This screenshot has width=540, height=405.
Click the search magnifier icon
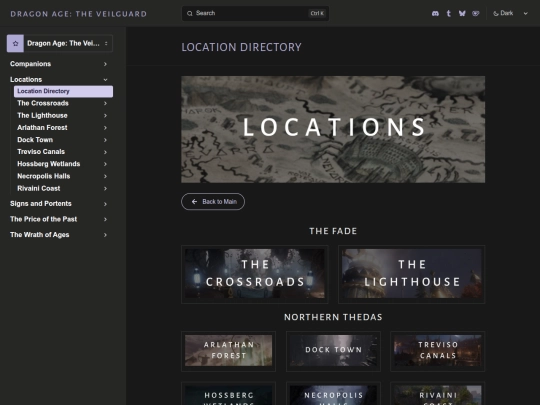190,13
